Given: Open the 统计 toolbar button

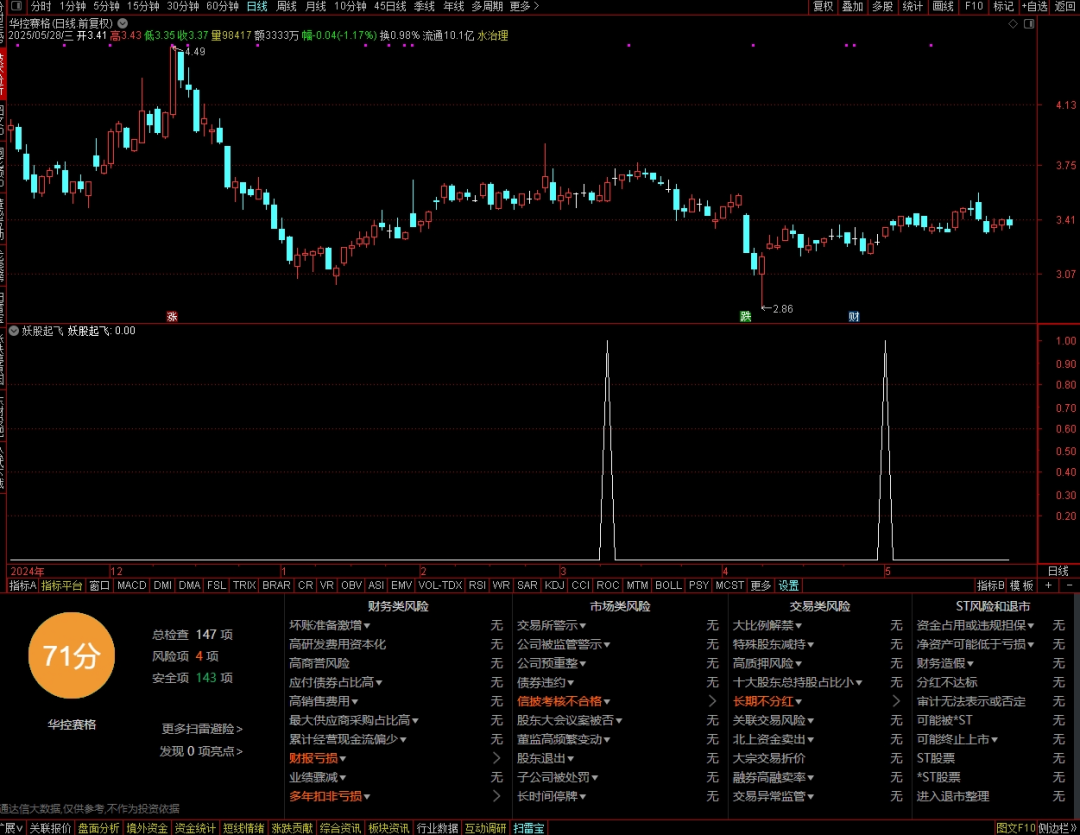Looking at the screenshot, I should point(913,6).
